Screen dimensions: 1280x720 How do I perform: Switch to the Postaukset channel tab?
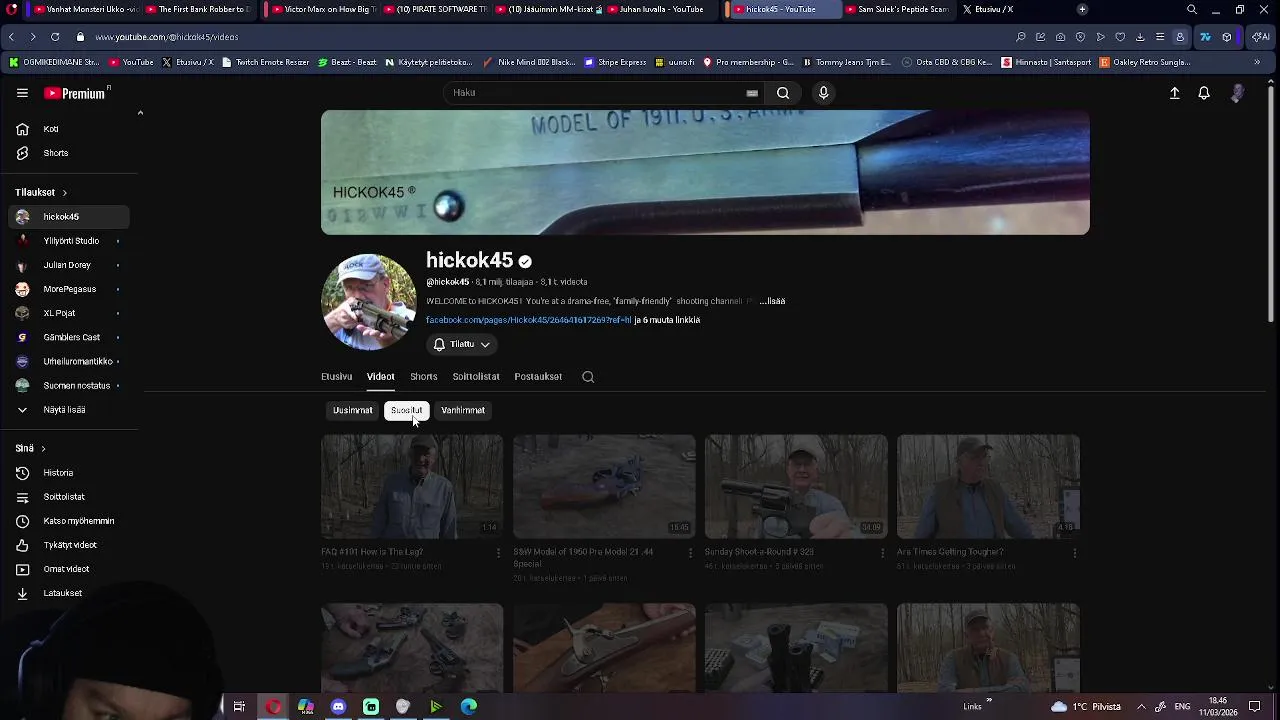[x=538, y=377]
